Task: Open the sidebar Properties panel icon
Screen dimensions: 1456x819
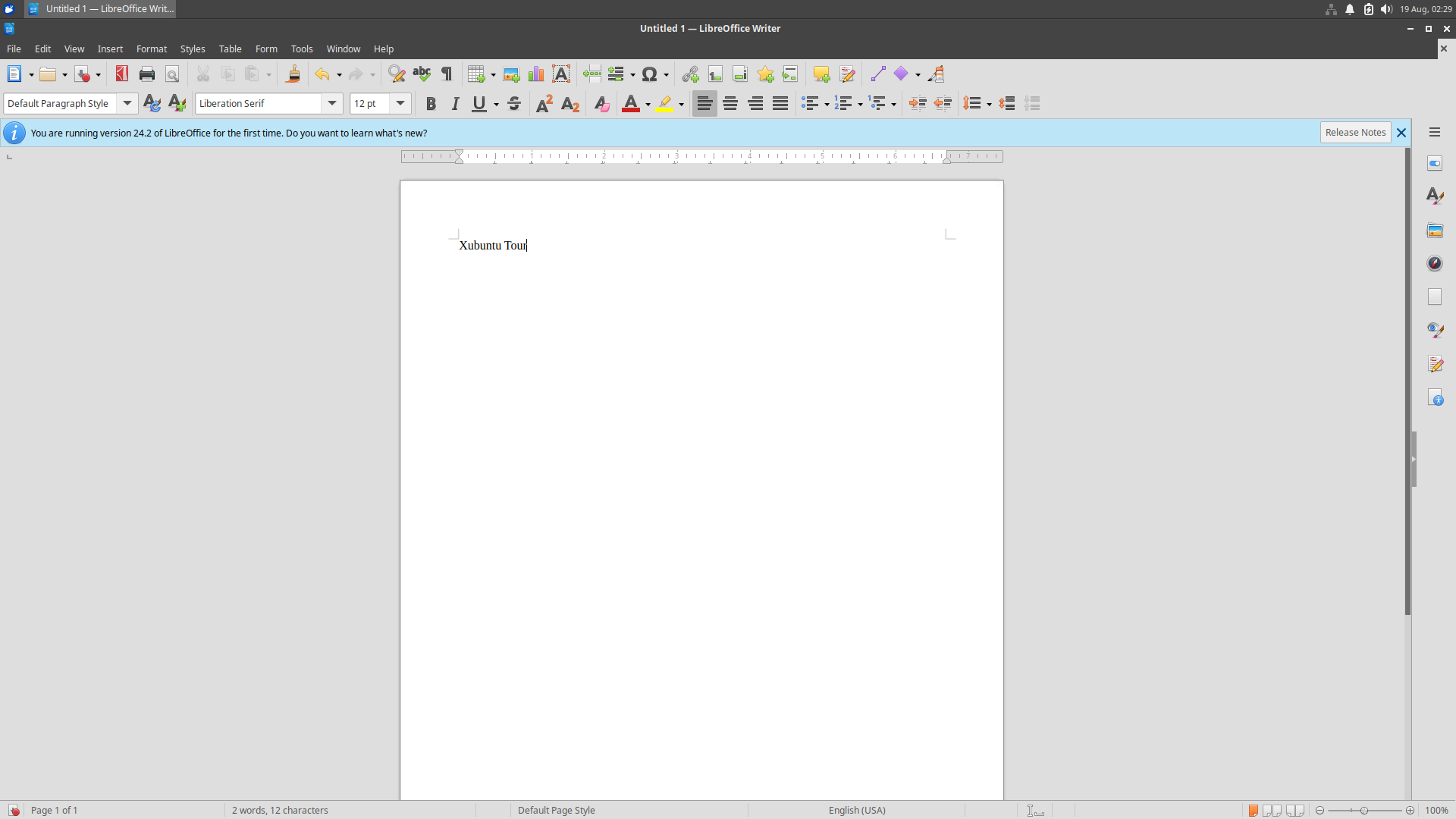Action: coord(1435,164)
